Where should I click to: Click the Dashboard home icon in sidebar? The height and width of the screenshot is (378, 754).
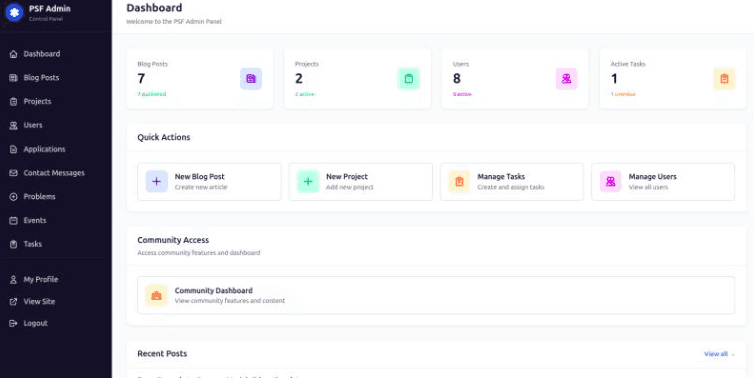pos(13,54)
